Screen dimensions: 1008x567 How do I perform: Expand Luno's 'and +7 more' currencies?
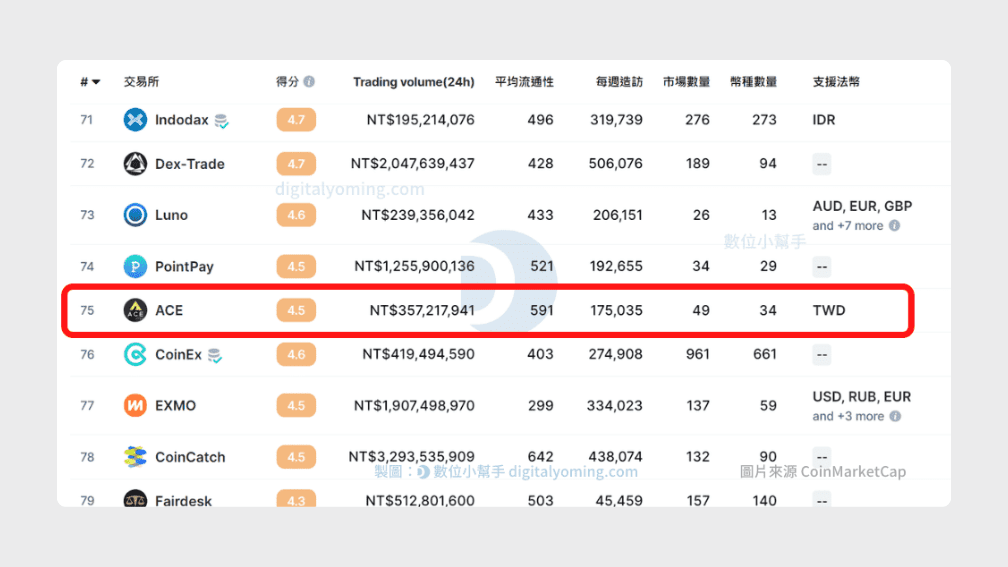pos(847,226)
